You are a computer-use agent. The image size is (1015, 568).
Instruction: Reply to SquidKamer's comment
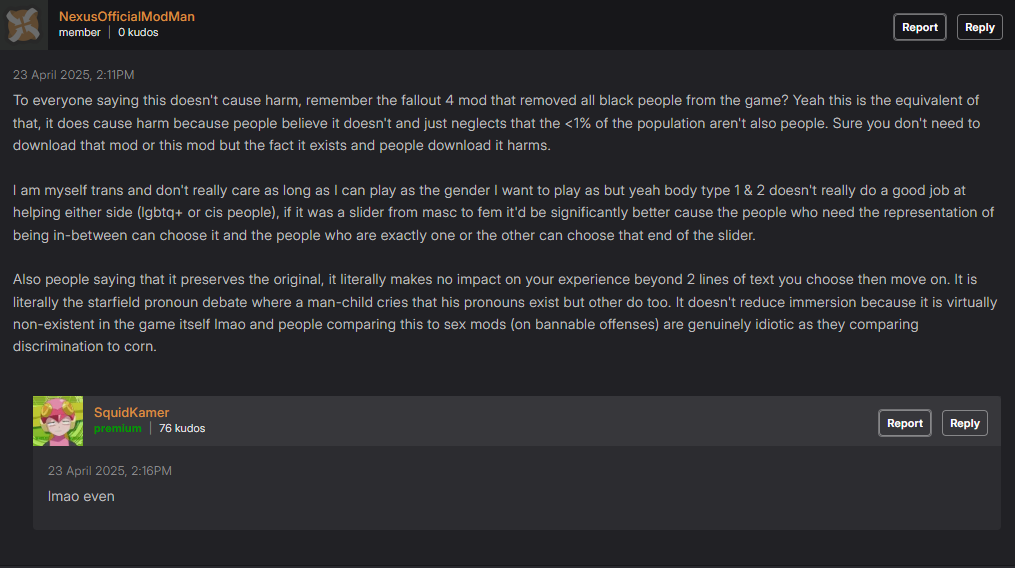coord(965,423)
